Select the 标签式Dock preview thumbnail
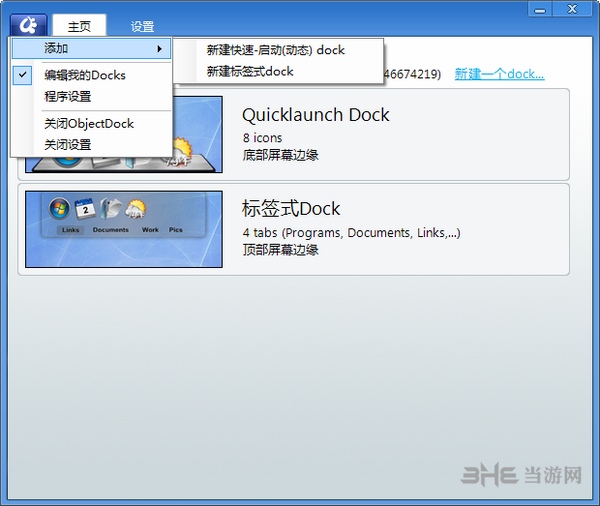This screenshot has width=600, height=506. [x=124, y=229]
